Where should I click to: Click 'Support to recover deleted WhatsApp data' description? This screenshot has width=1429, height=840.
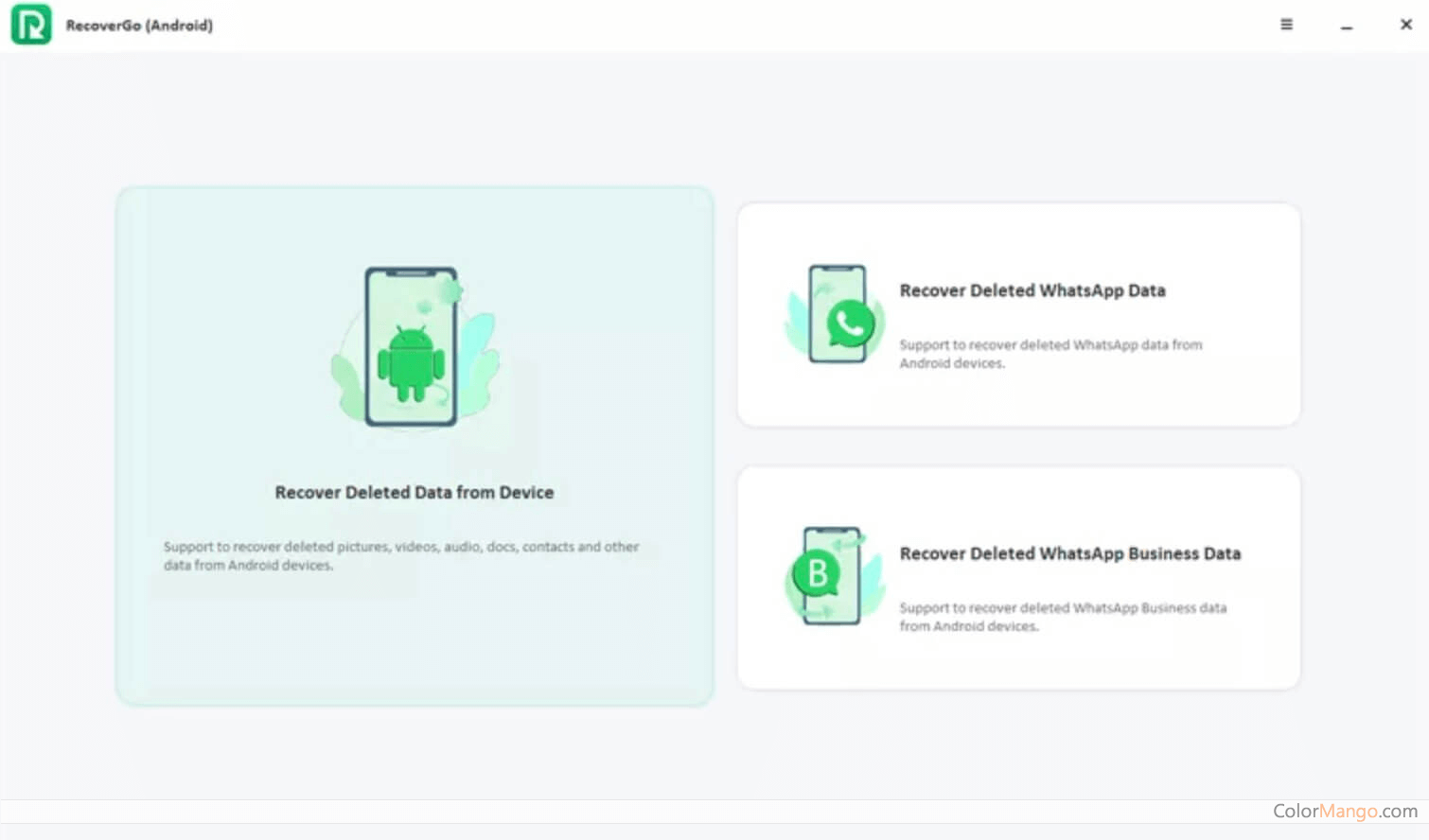(x=1050, y=354)
